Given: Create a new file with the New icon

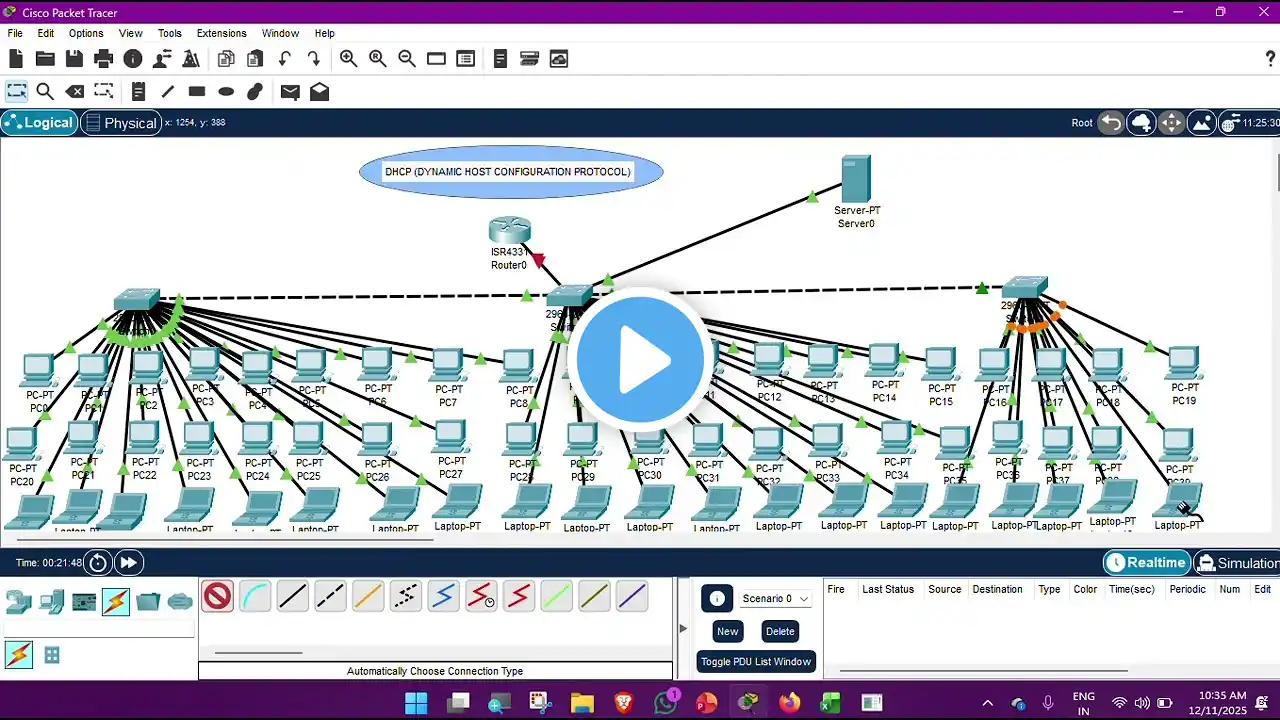Looking at the screenshot, I should pos(16,59).
